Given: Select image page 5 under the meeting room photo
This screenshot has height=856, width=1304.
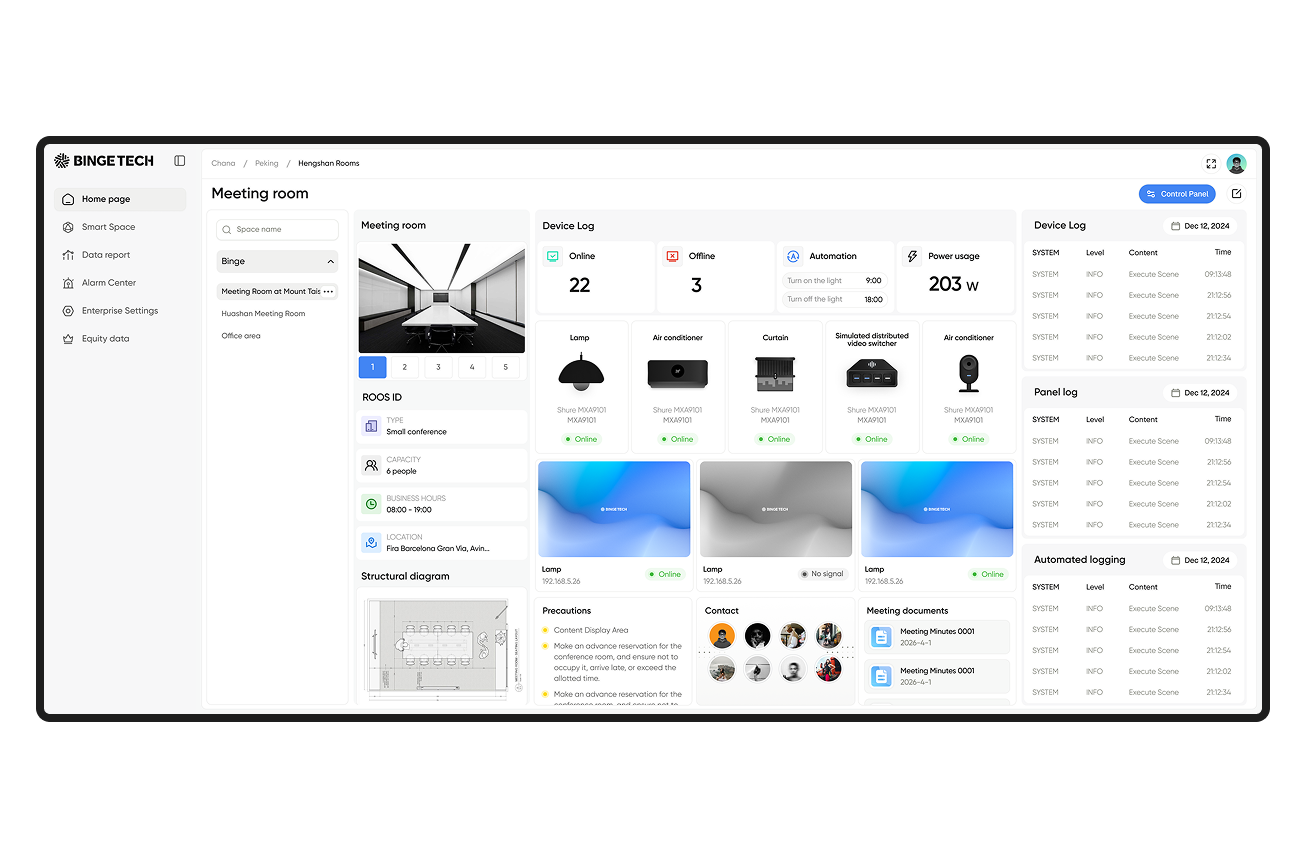Looking at the screenshot, I should click(x=505, y=367).
